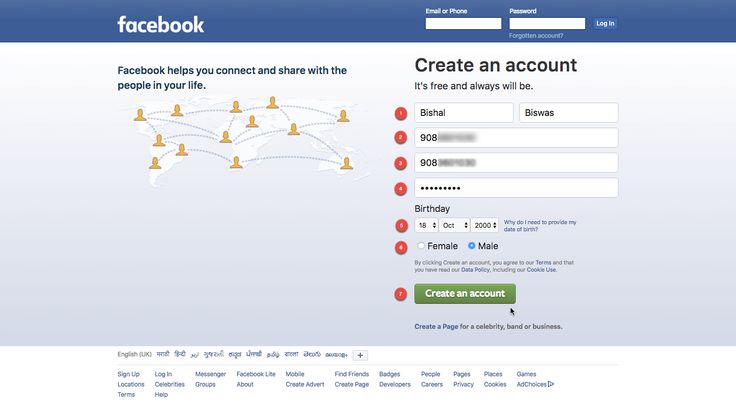
Task: Focus the Email or Phone login field
Action: pos(463,23)
